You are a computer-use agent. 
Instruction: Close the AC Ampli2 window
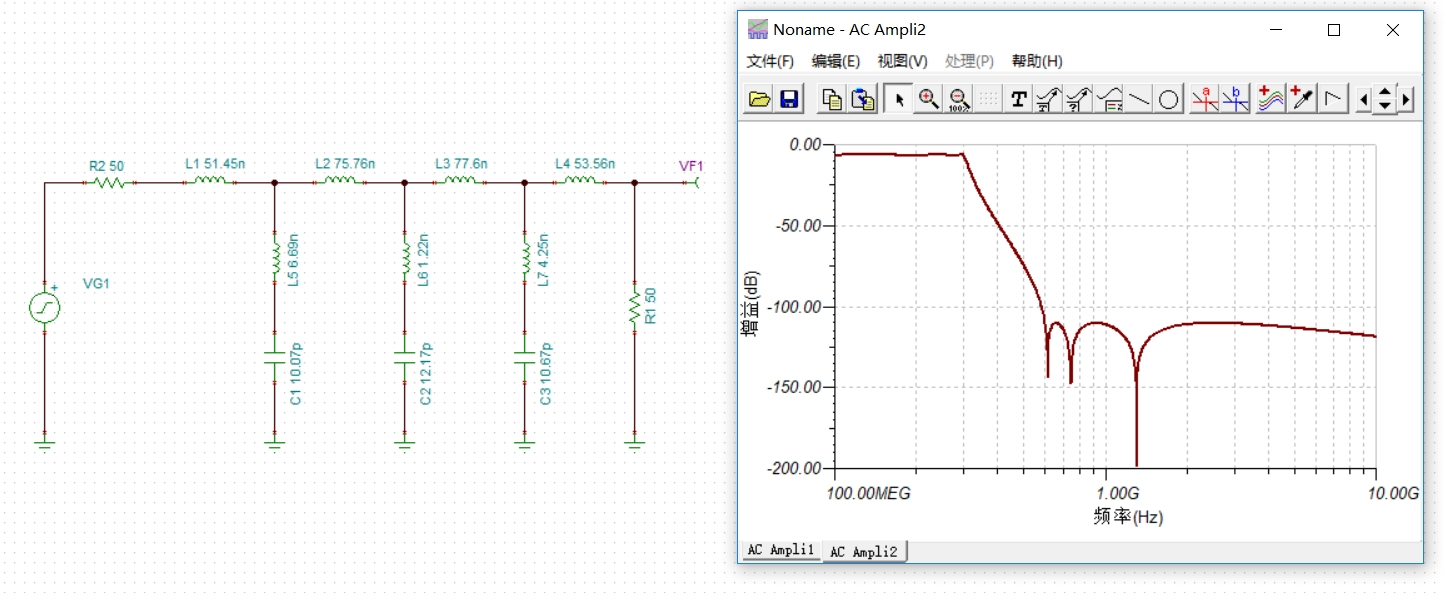tap(1393, 30)
